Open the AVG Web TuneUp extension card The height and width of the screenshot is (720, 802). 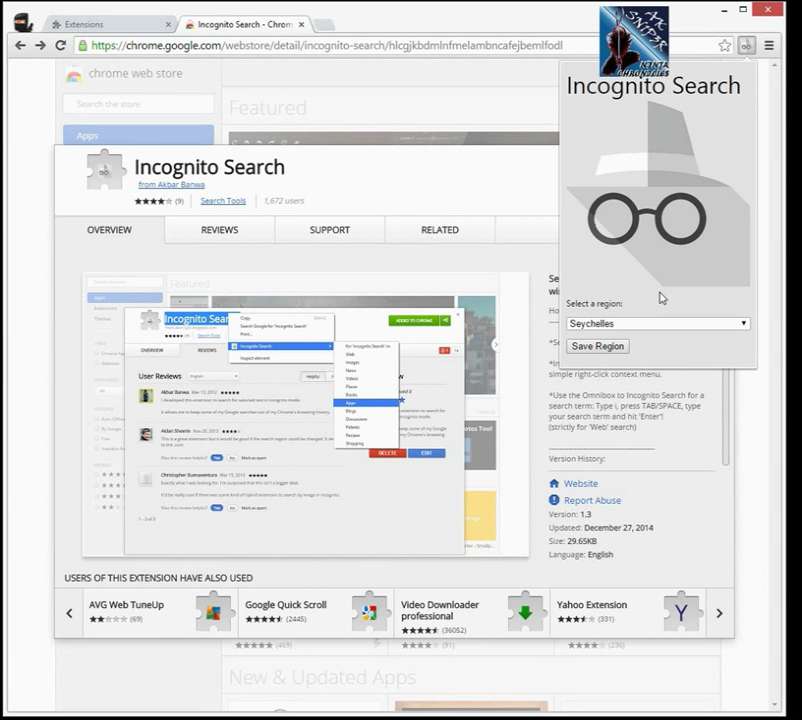tap(160, 613)
